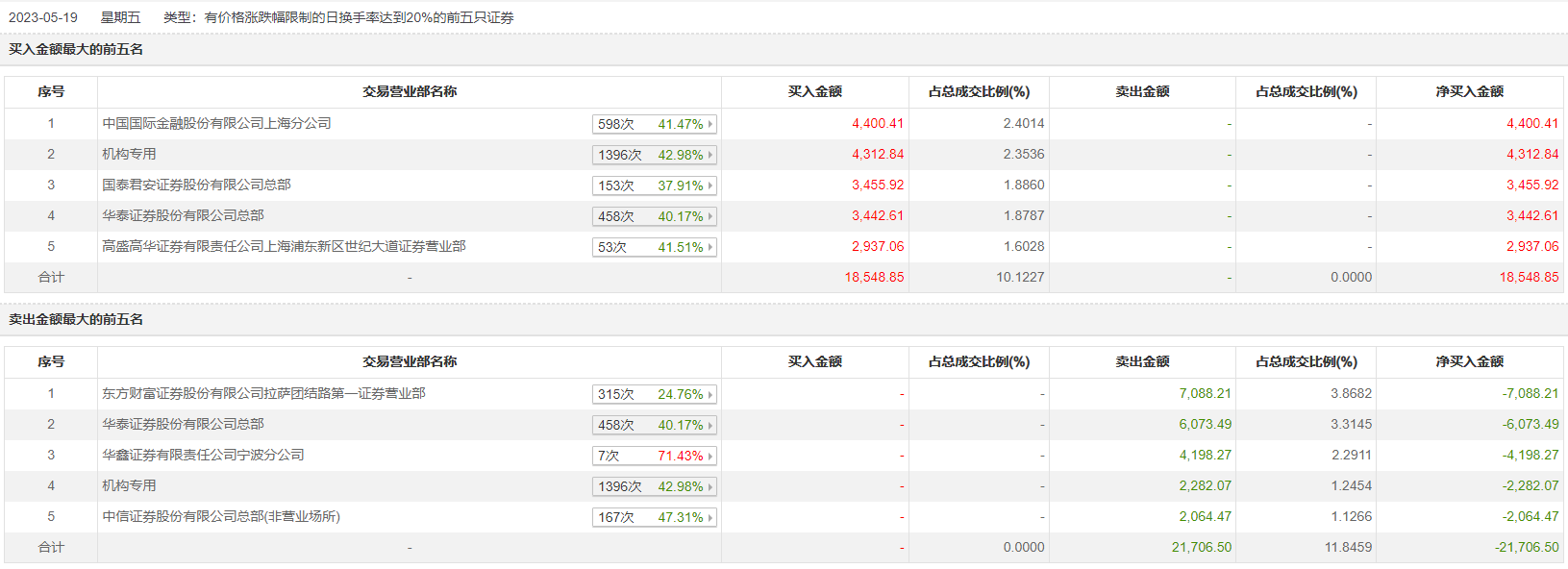Image resolution: width=1568 pixels, height=569 pixels.
Task: Open 国泰君安证券股份有限公司总部 link
Action: point(196,185)
